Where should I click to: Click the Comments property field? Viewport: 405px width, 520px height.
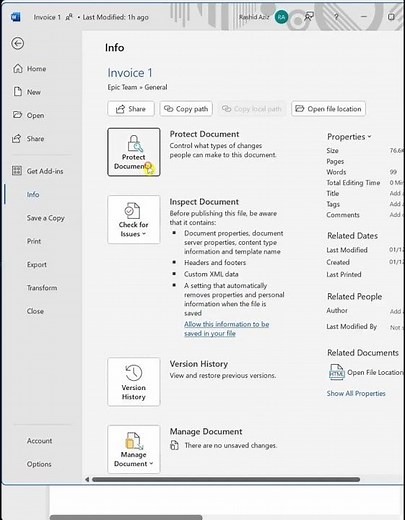[396, 215]
